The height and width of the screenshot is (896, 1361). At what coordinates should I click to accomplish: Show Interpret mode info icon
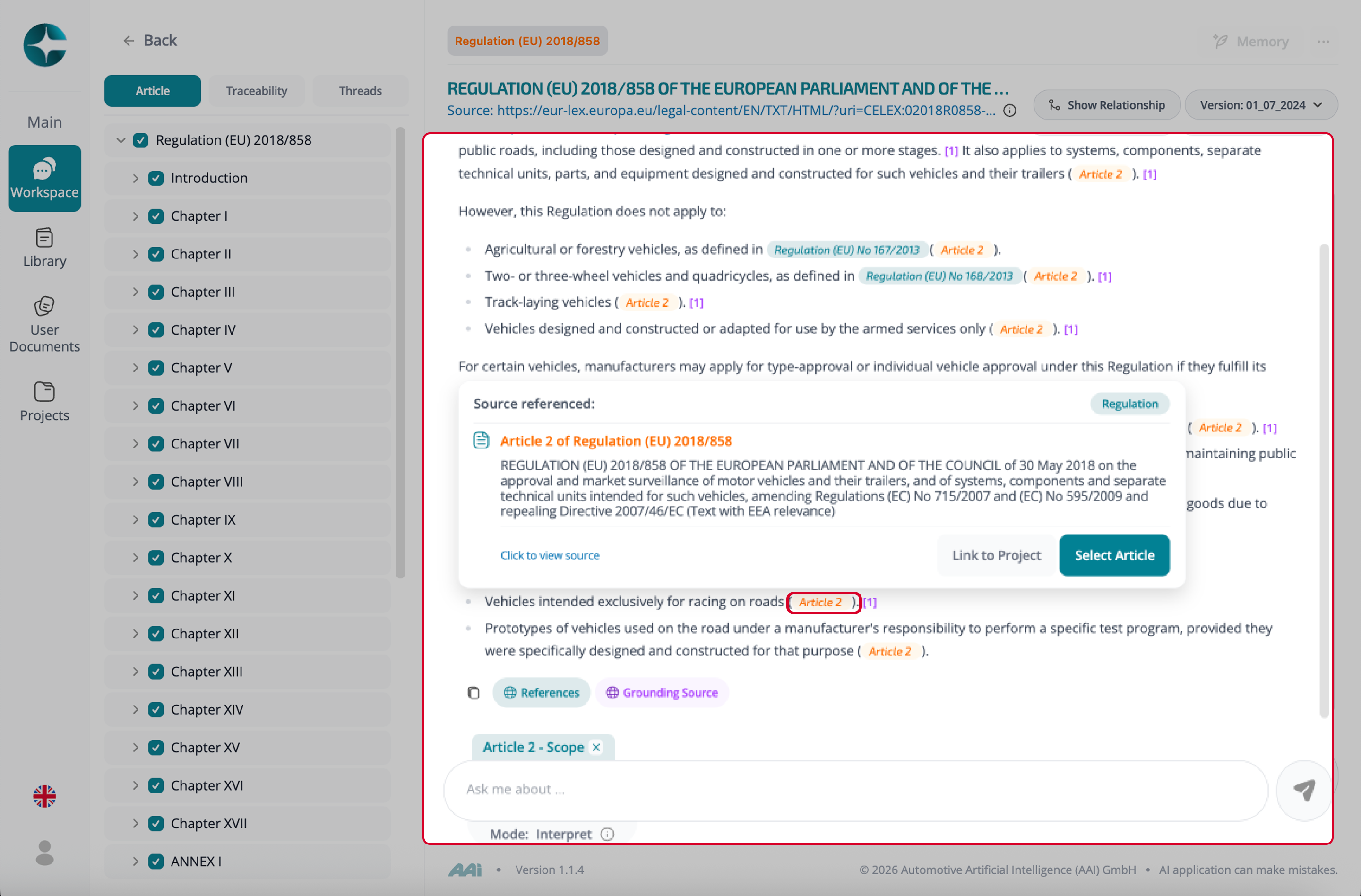(x=607, y=834)
